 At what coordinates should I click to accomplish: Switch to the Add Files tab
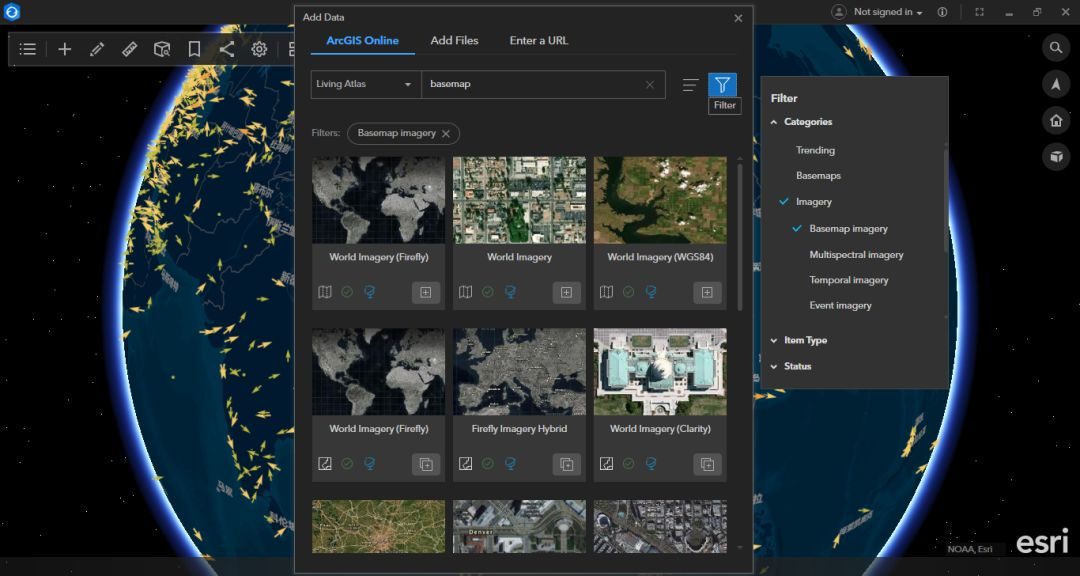(454, 41)
